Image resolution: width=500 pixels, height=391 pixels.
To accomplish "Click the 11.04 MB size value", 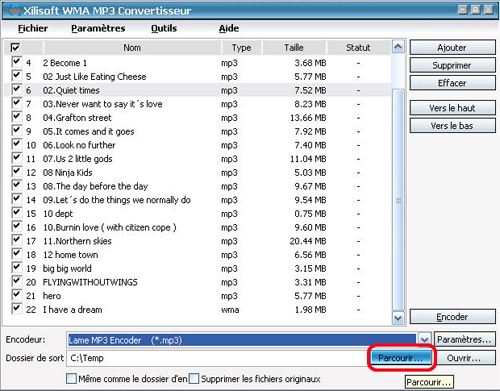I will [308, 159].
